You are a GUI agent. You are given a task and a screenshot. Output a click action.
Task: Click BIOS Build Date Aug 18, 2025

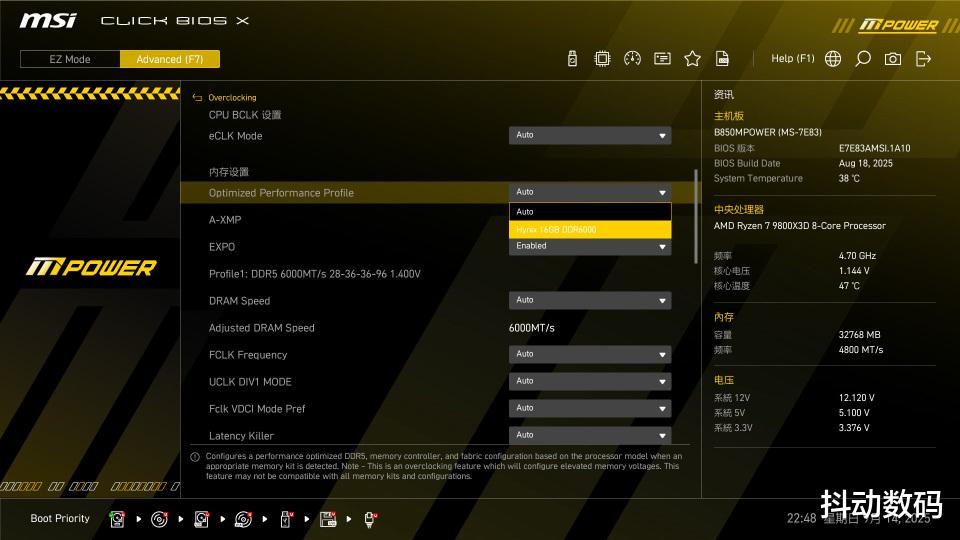coord(865,163)
